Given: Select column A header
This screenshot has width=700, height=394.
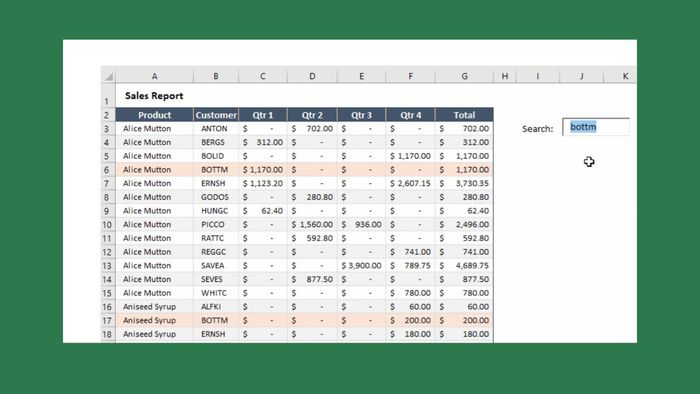Looking at the screenshot, I should click(154, 76).
